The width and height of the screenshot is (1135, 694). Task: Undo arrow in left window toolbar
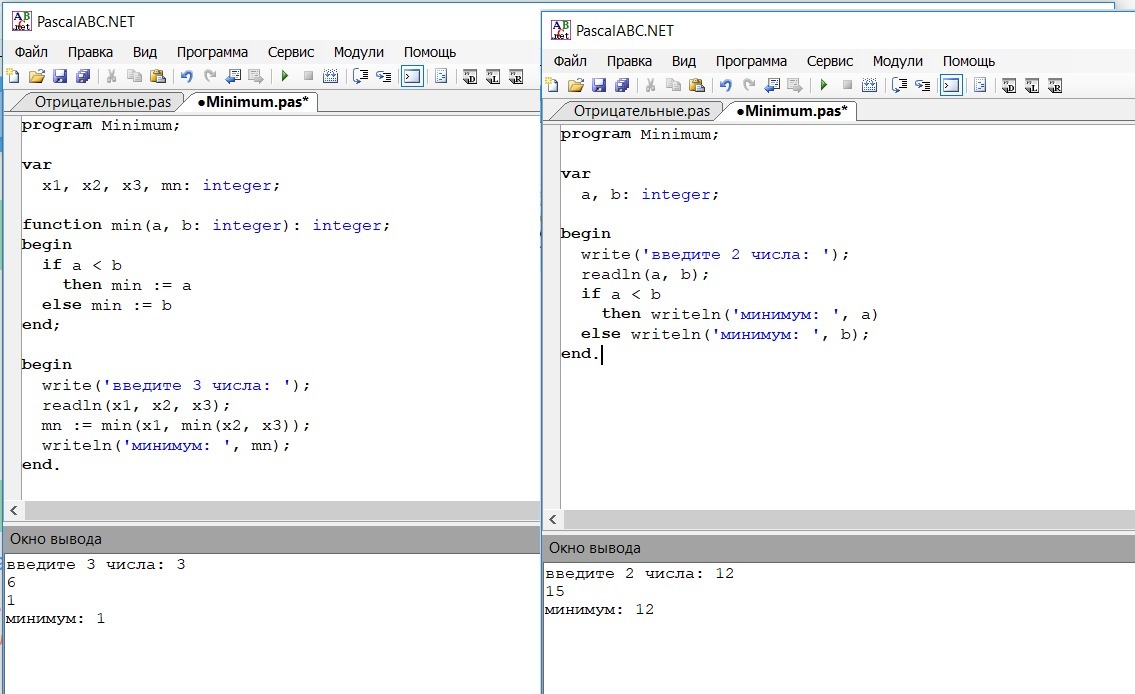click(187, 76)
